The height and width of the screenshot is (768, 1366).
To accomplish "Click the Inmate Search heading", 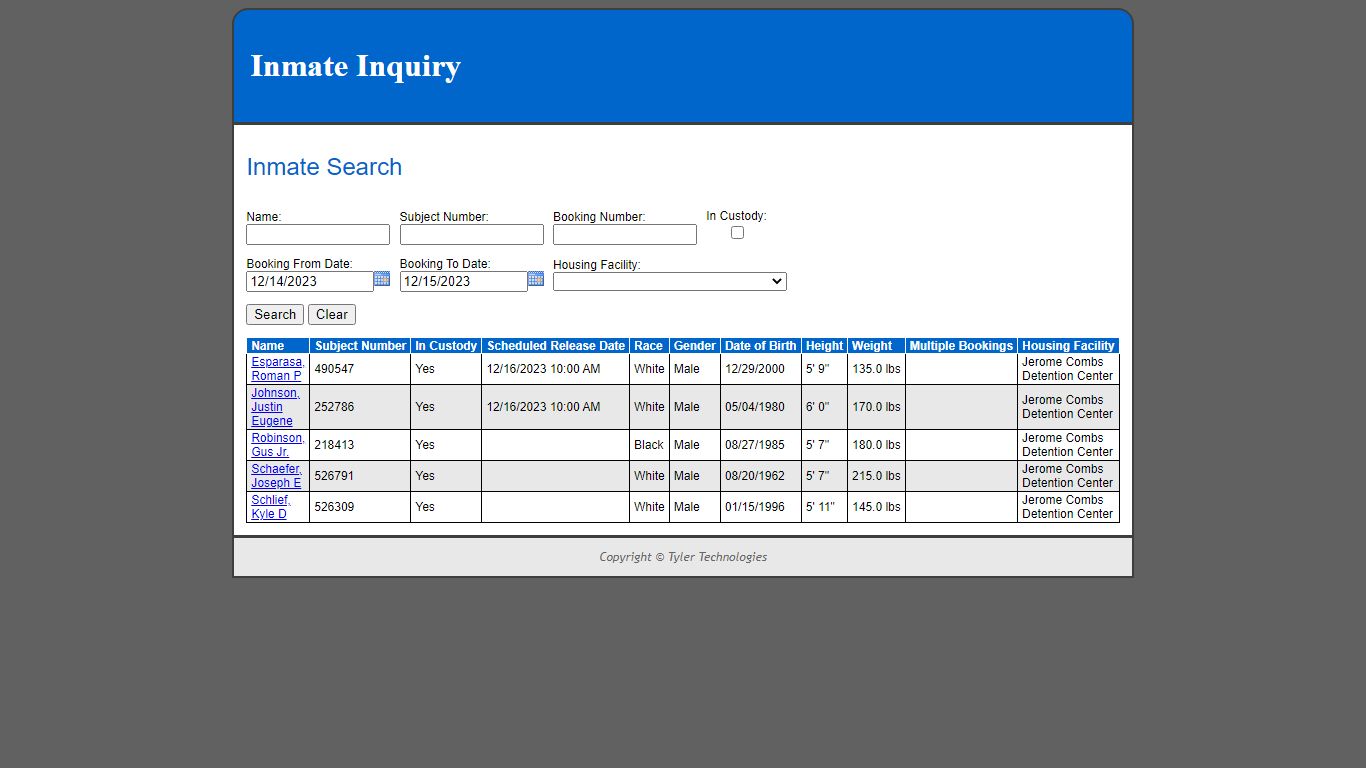I will pyautogui.click(x=324, y=167).
